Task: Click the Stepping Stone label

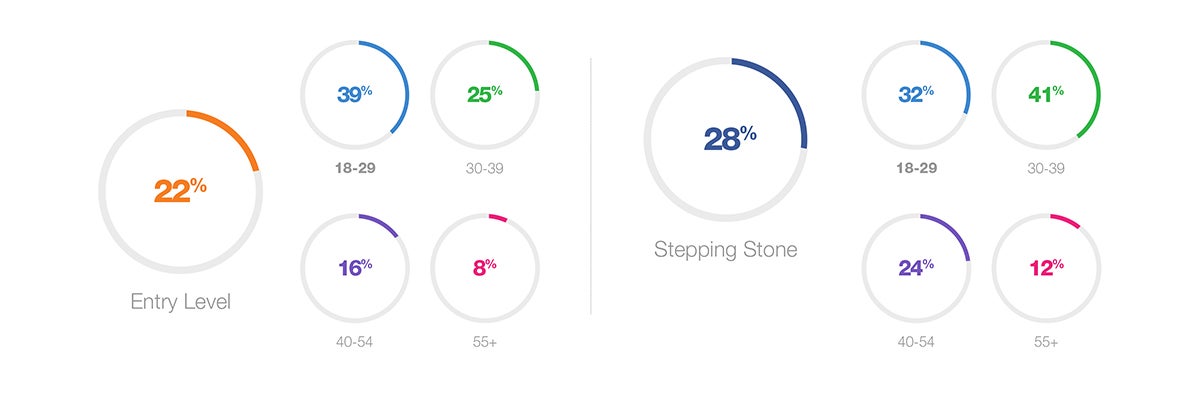Action: pos(726,249)
